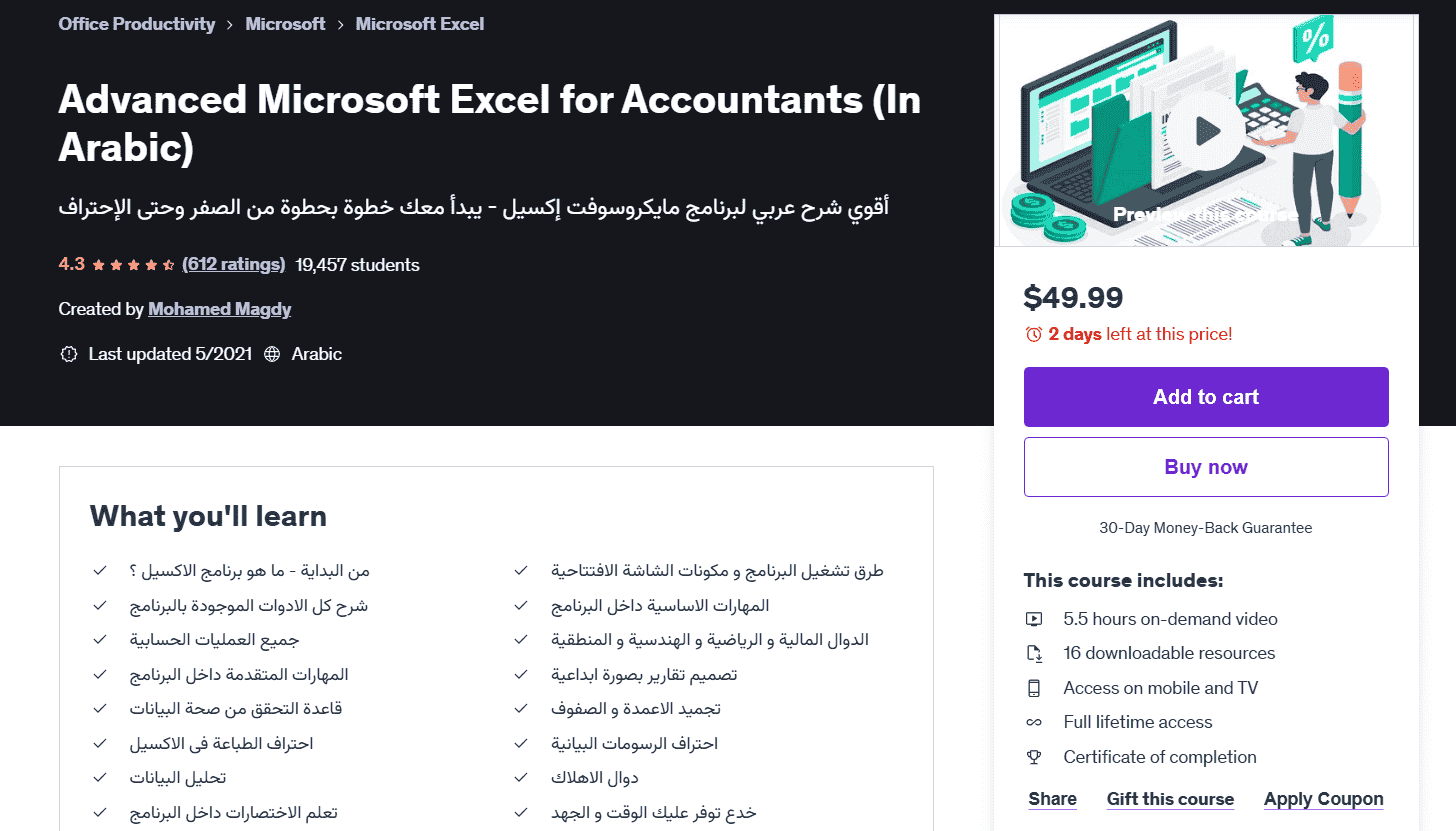Open the Microsoft Excel breadcrumb link
This screenshot has height=831, width=1456.
click(420, 24)
